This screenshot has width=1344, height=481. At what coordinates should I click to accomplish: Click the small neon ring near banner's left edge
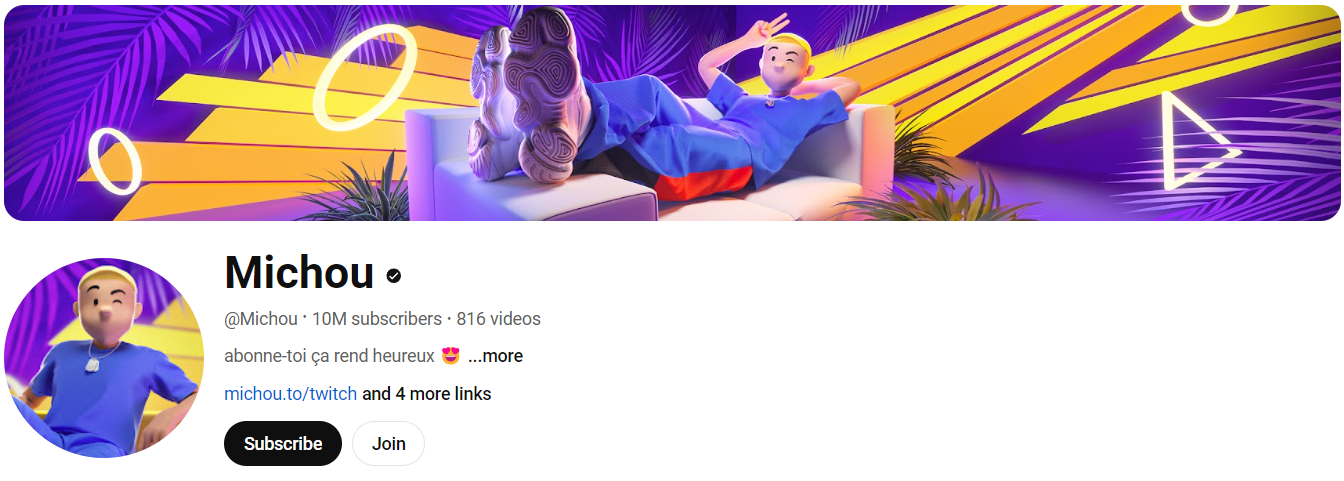click(x=115, y=161)
